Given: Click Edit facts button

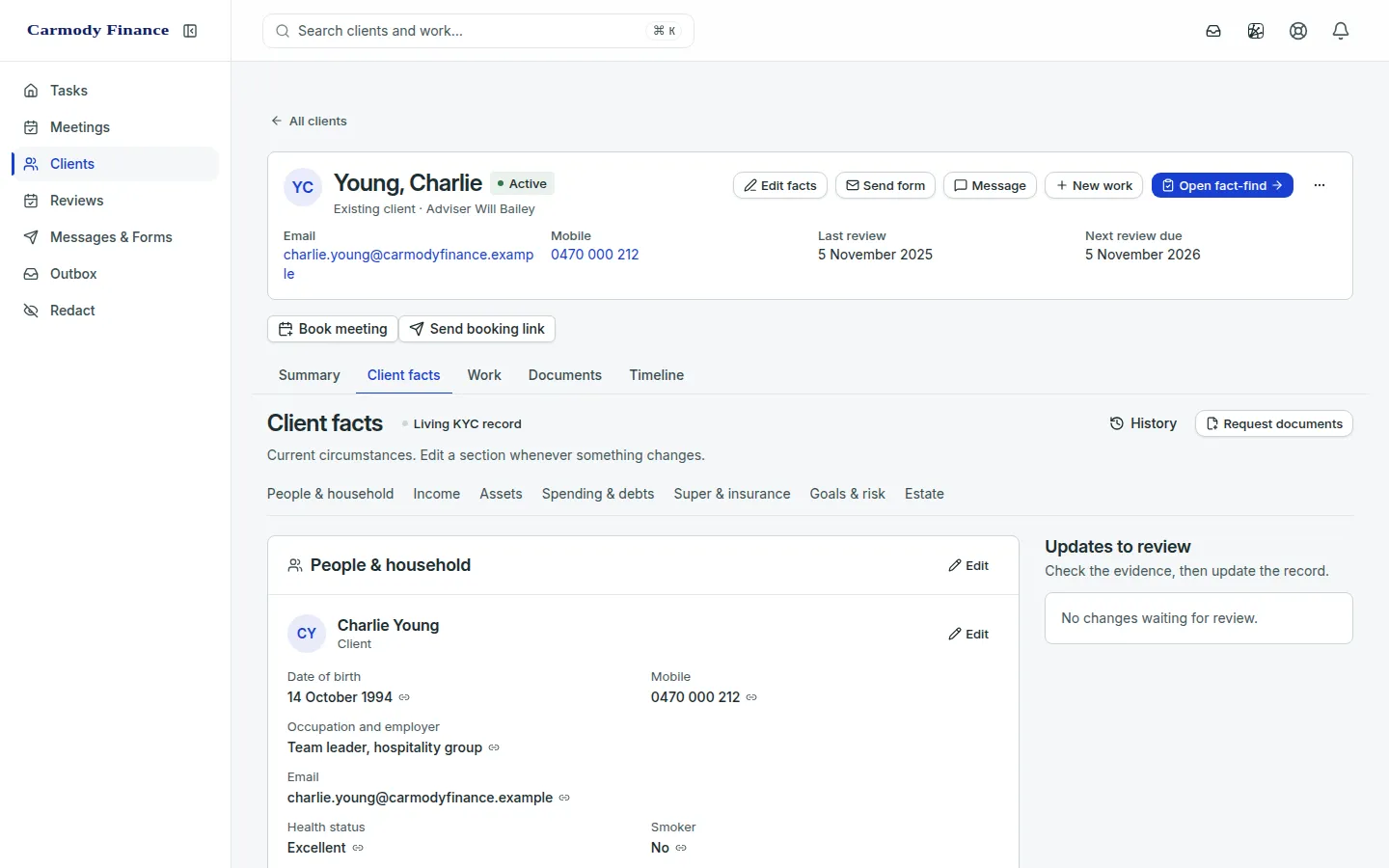Looking at the screenshot, I should (x=780, y=185).
